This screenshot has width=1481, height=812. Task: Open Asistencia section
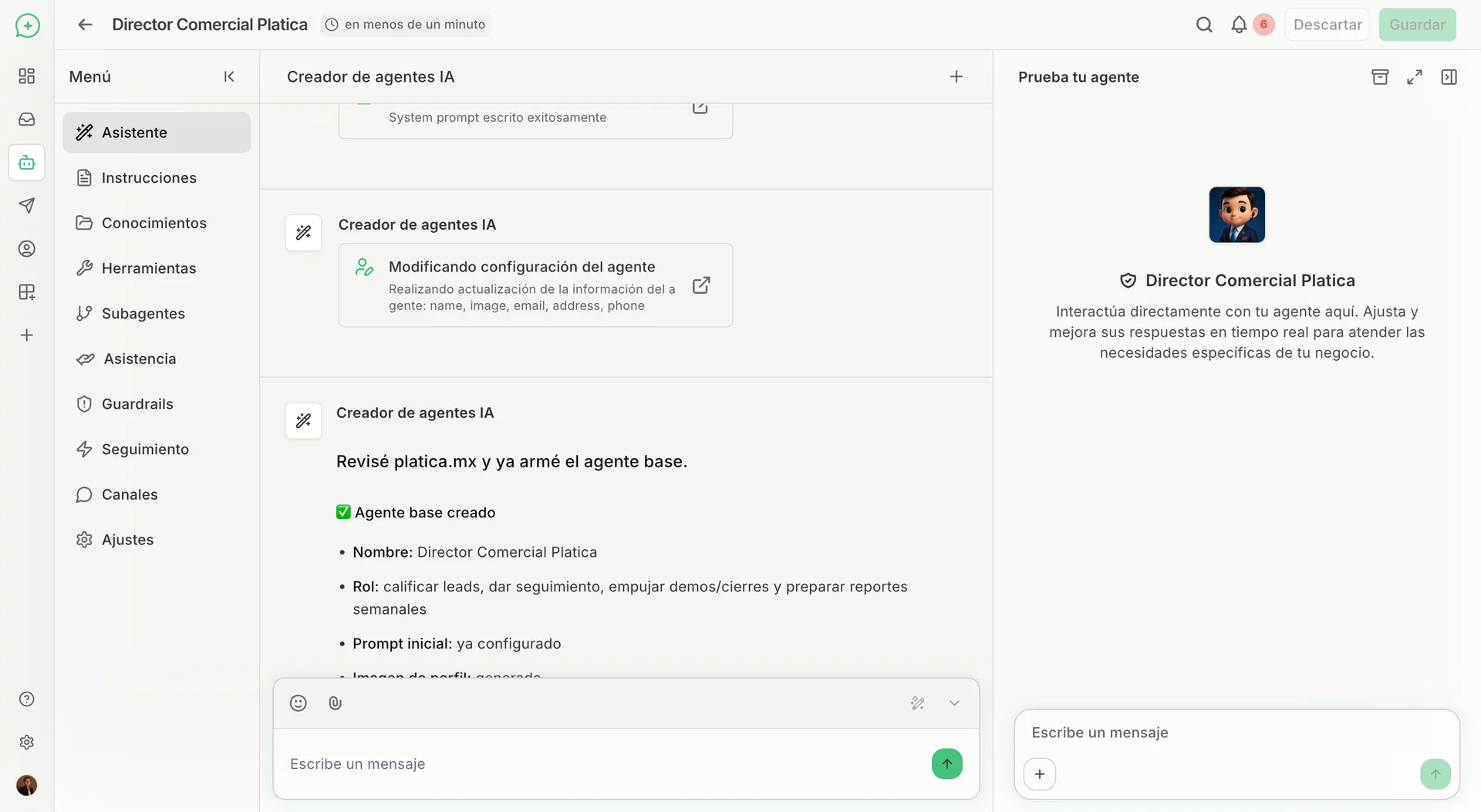[157, 359]
